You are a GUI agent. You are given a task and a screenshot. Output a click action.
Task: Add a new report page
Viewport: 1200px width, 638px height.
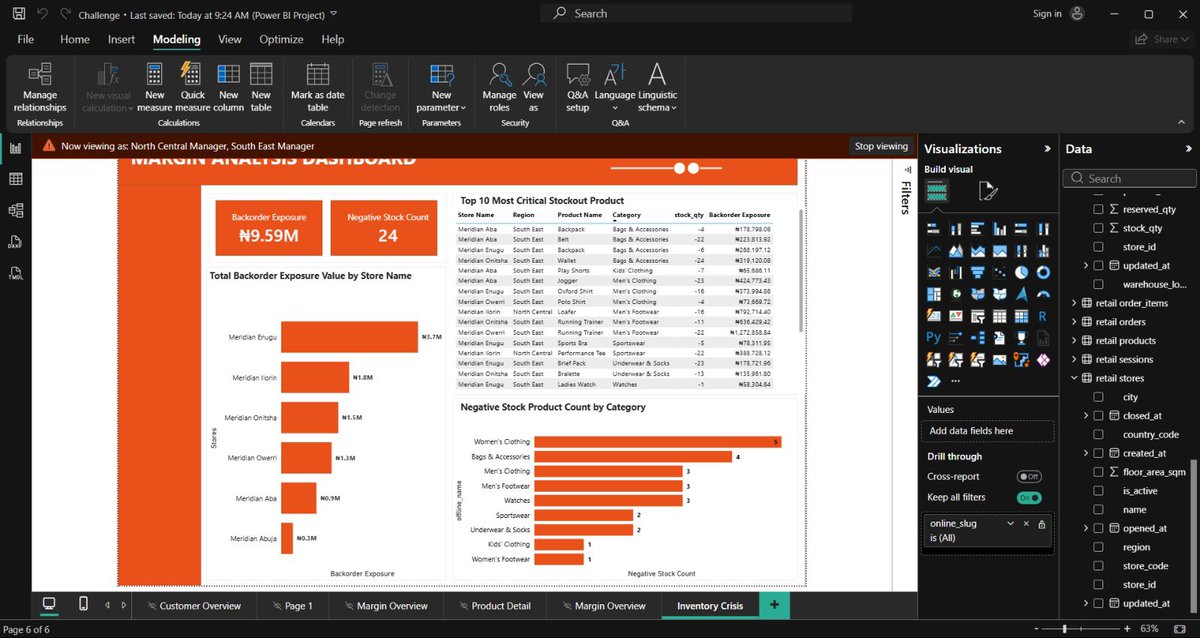(x=774, y=605)
